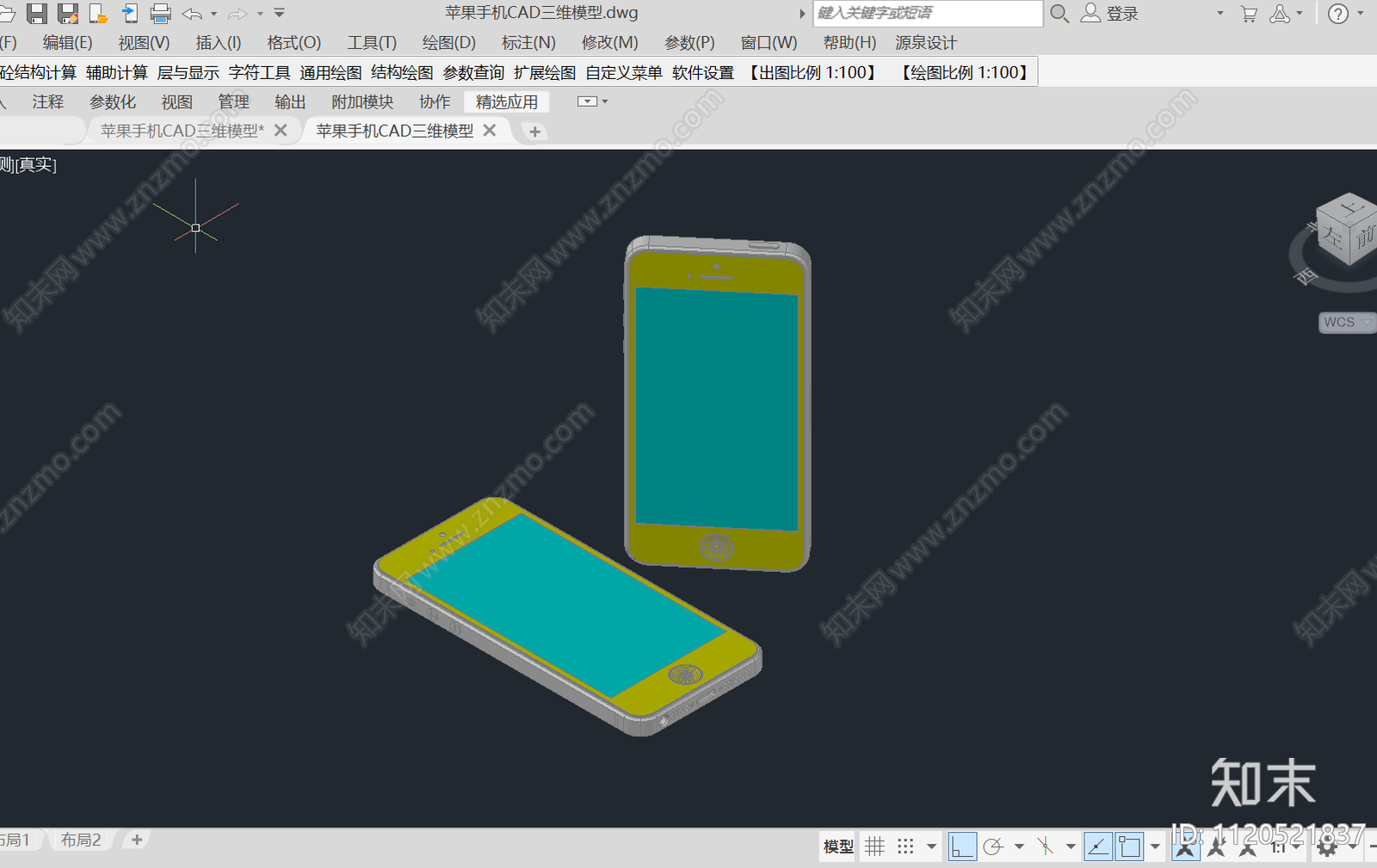1377x868 pixels.
Task: Toggle isometric drafting crossed-lines icon
Action: click(x=1046, y=847)
